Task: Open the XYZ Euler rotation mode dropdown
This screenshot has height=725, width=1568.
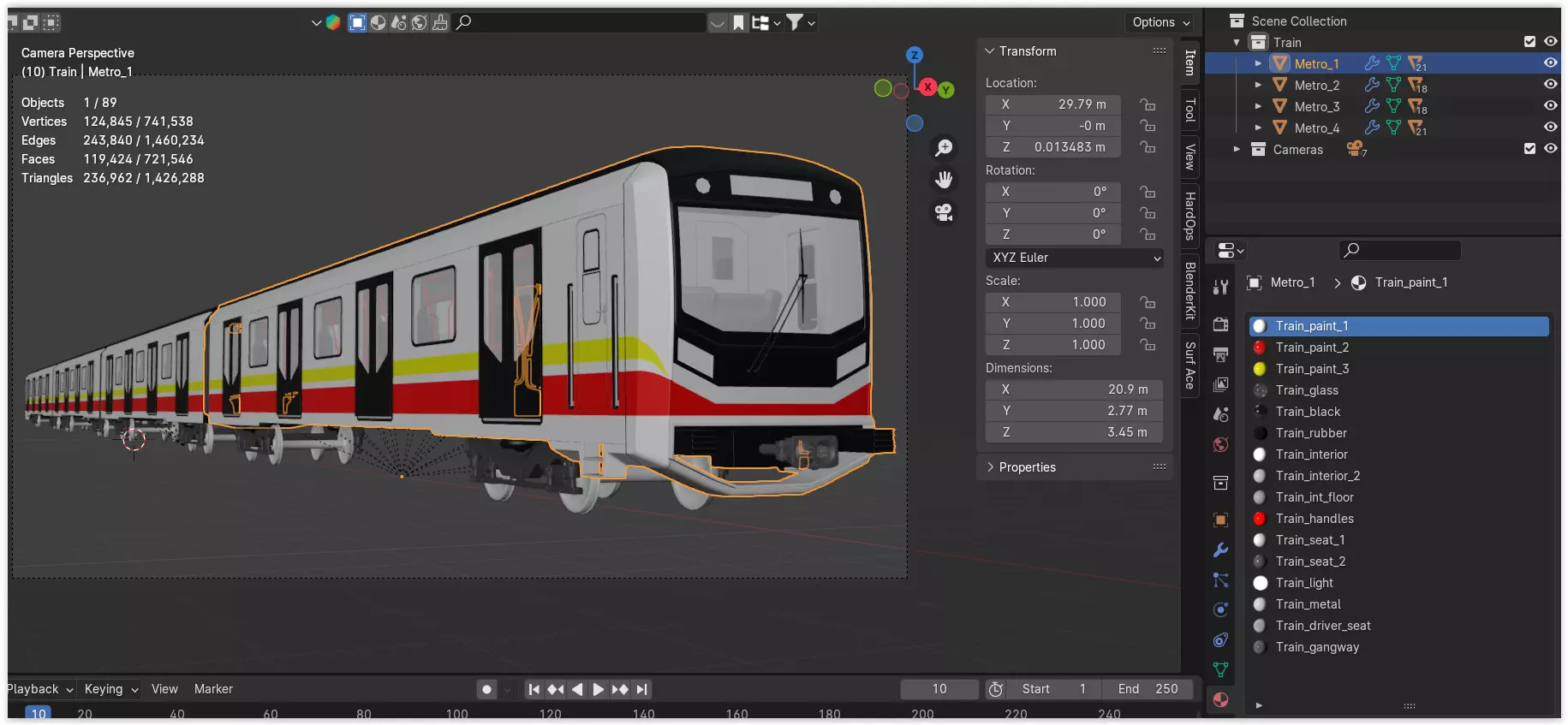Action: click(1075, 258)
